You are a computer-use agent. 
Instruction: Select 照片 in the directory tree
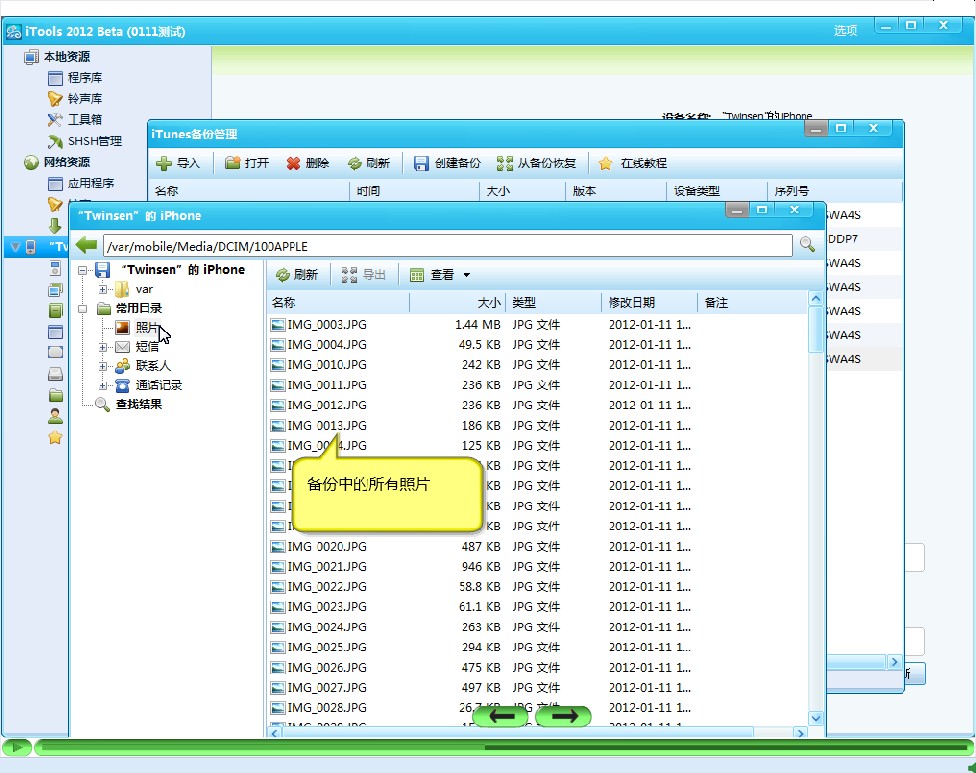pos(146,328)
